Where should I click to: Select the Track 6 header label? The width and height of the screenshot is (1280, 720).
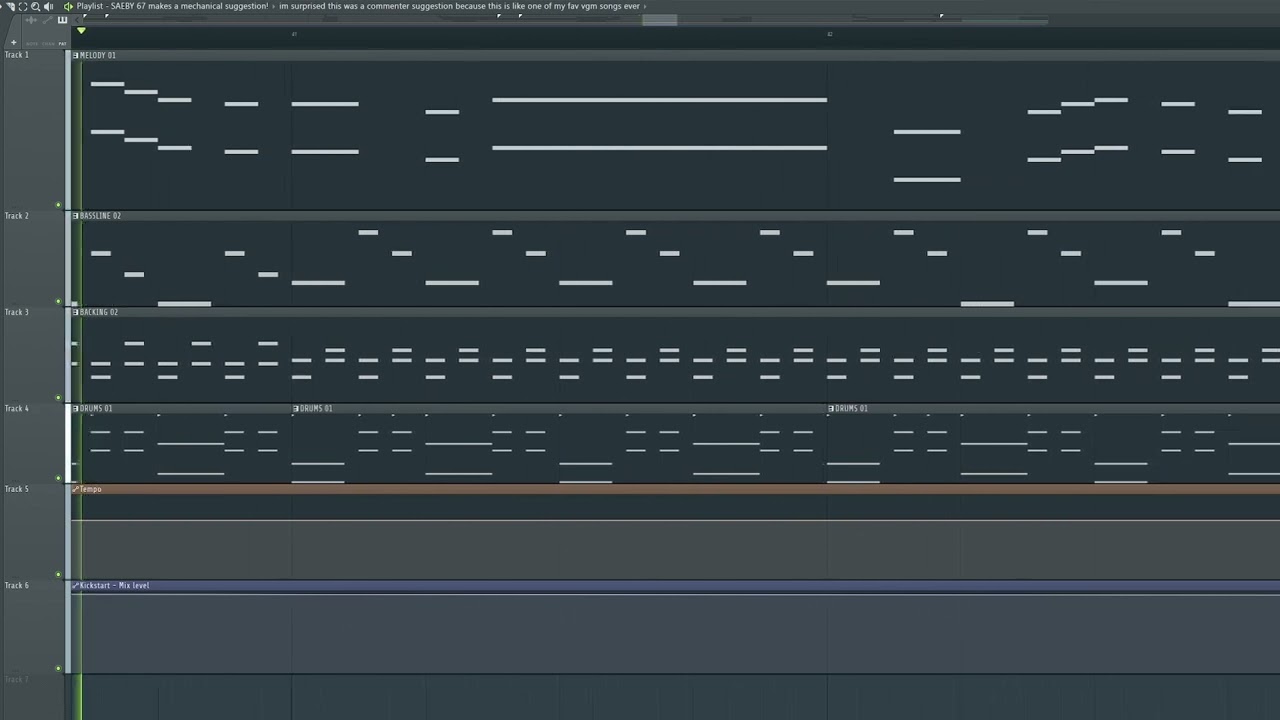(x=17, y=585)
